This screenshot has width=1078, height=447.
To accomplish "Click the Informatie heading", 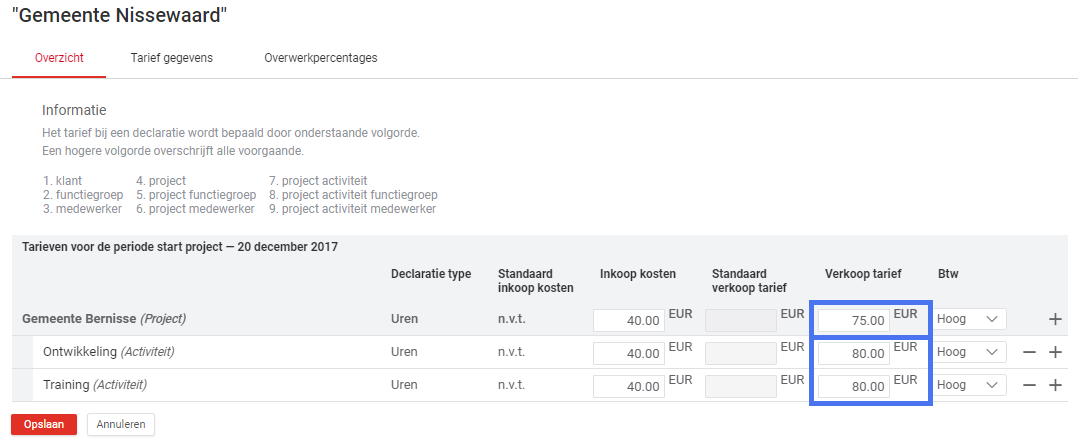I will click(x=74, y=110).
